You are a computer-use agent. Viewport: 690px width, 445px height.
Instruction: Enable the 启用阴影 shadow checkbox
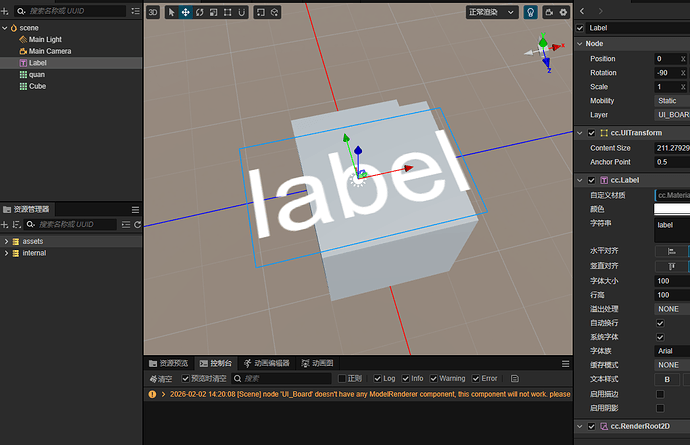point(660,408)
